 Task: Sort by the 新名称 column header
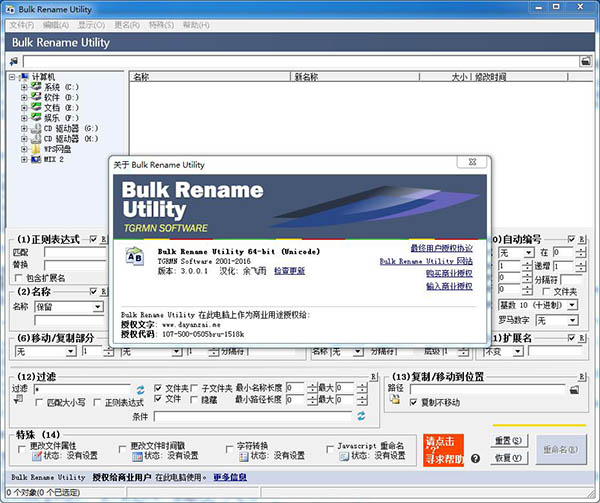point(355,77)
